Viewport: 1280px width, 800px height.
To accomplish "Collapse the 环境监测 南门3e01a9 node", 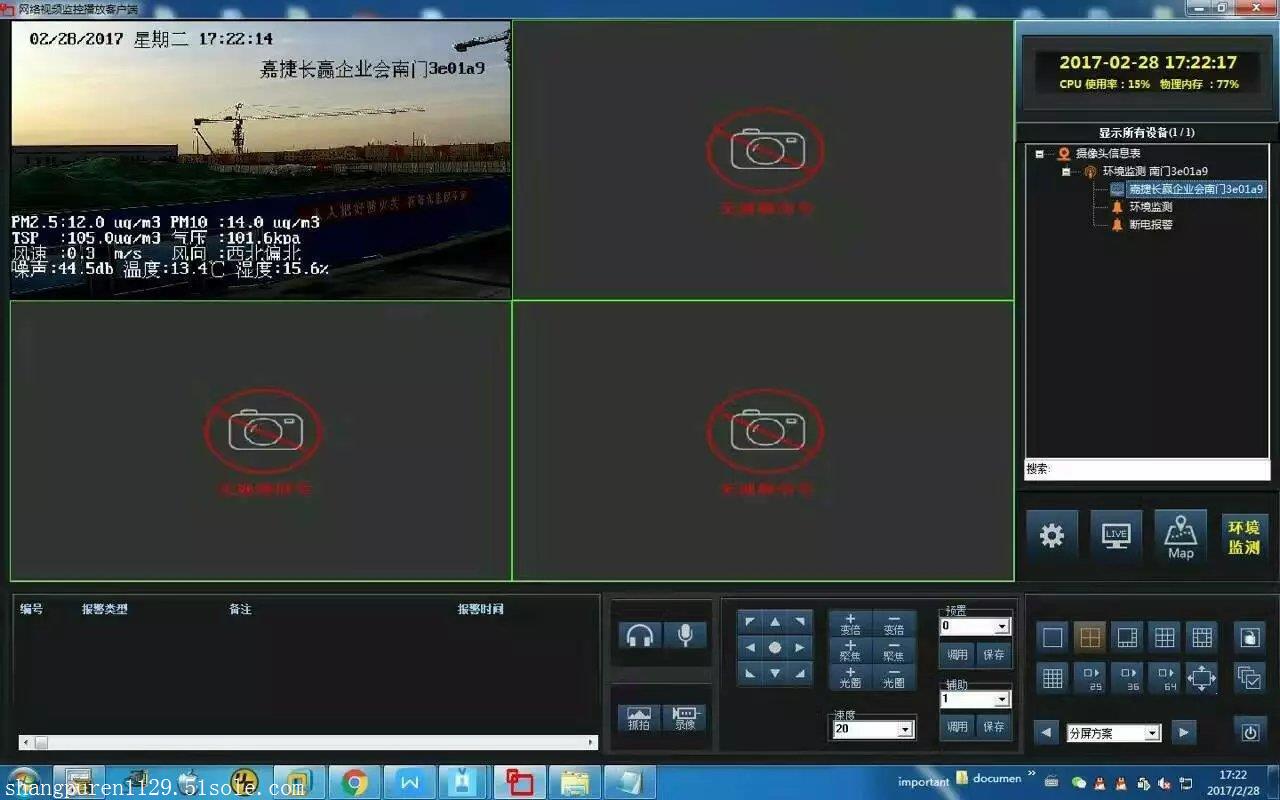I will [x=1066, y=172].
